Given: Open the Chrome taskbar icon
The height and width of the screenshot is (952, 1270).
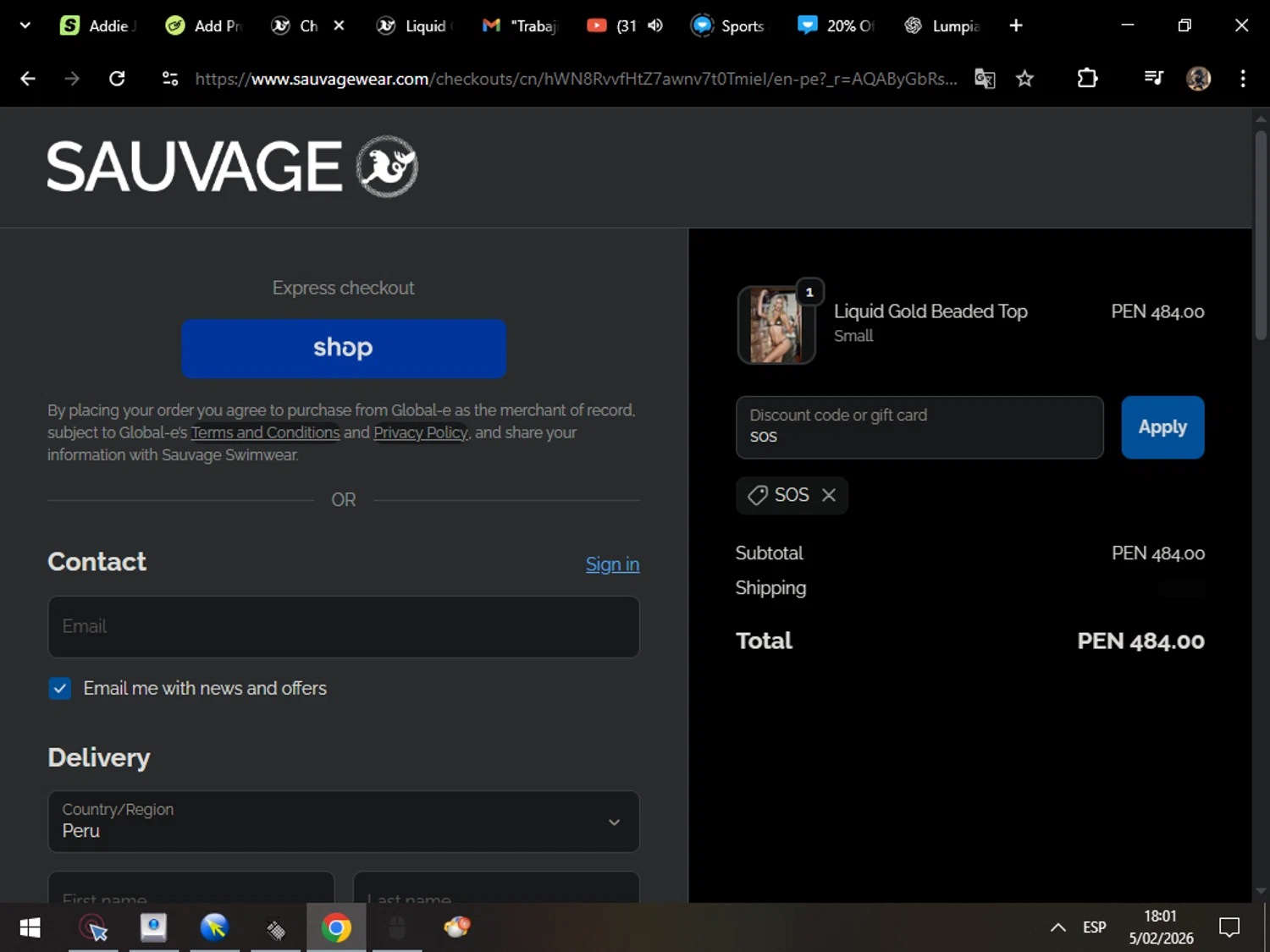Looking at the screenshot, I should tap(336, 928).
